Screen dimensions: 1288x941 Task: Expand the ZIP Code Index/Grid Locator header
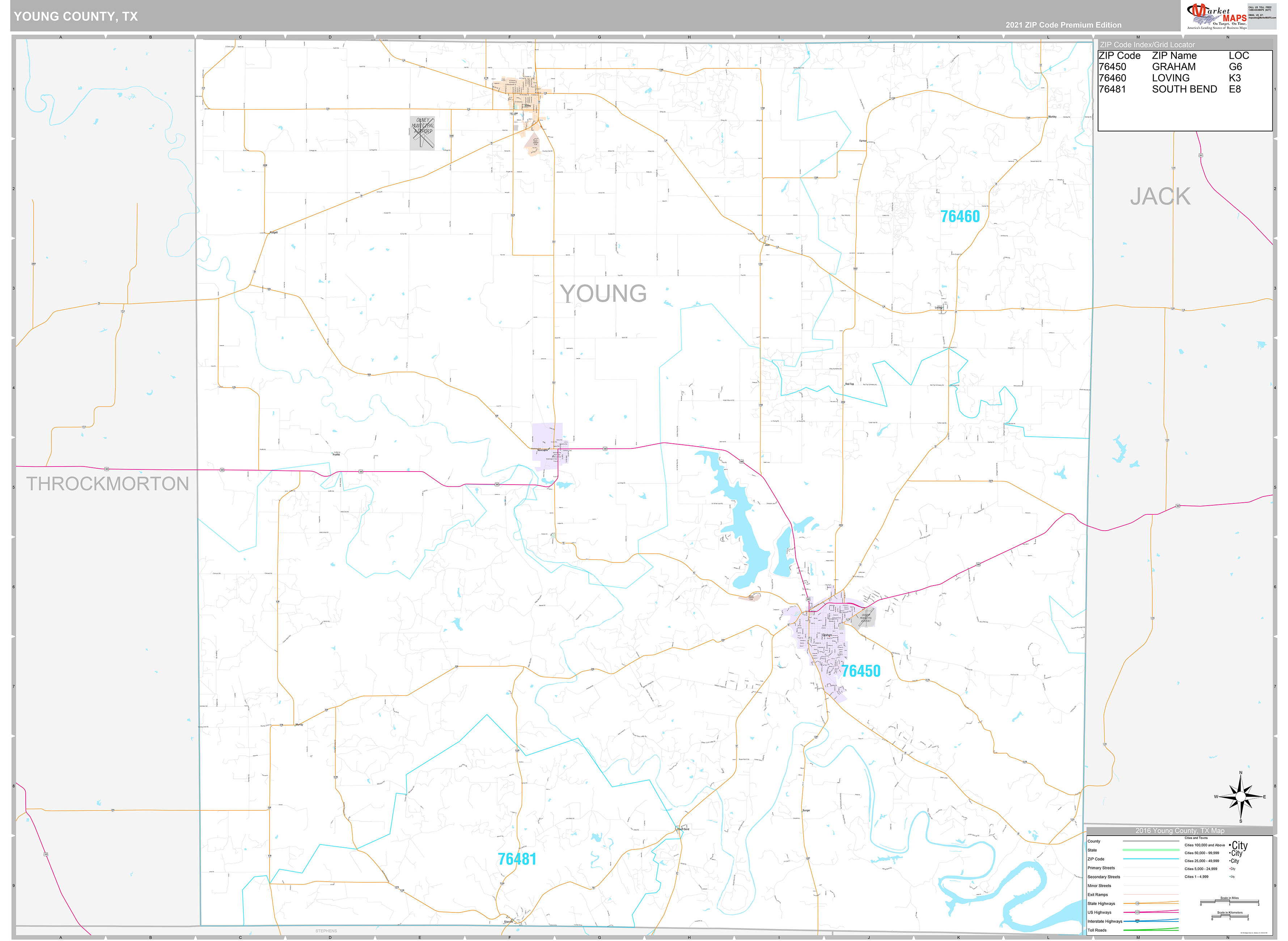tap(1148, 45)
